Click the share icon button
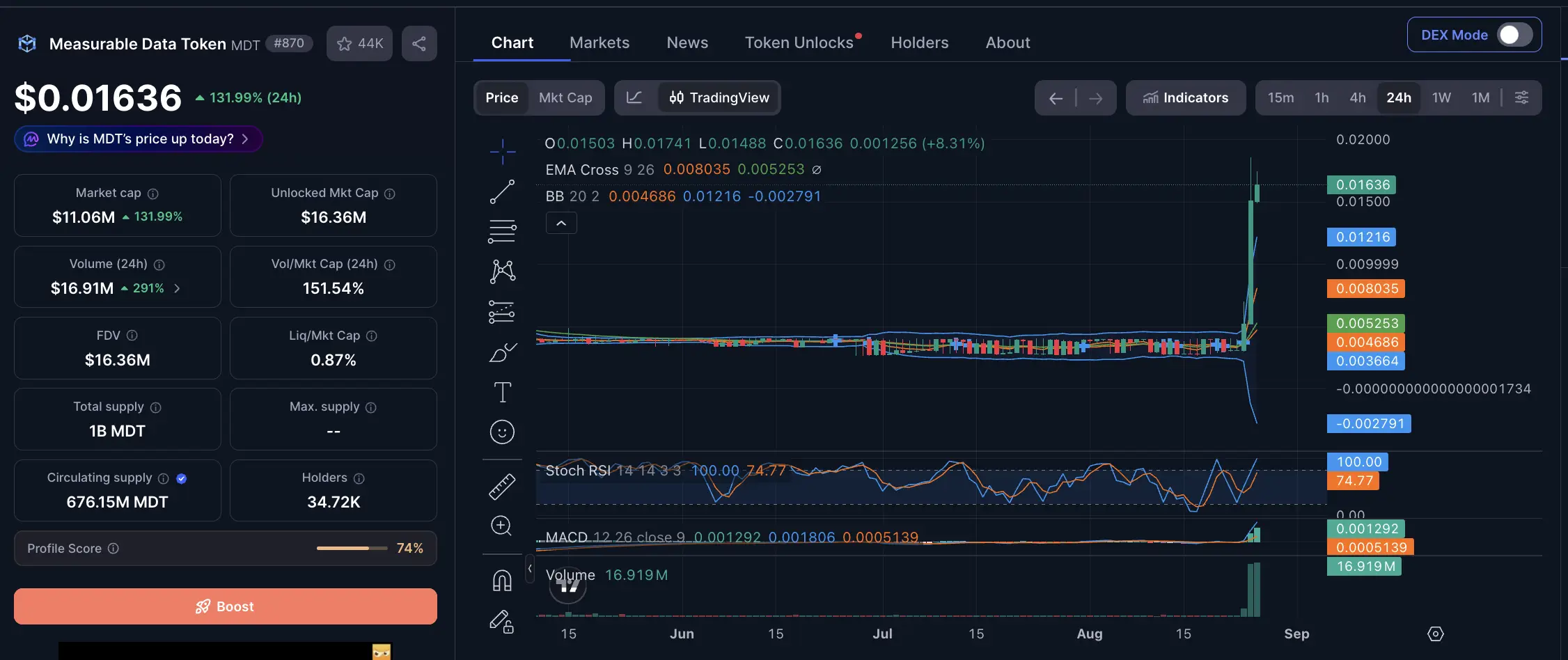 (419, 43)
